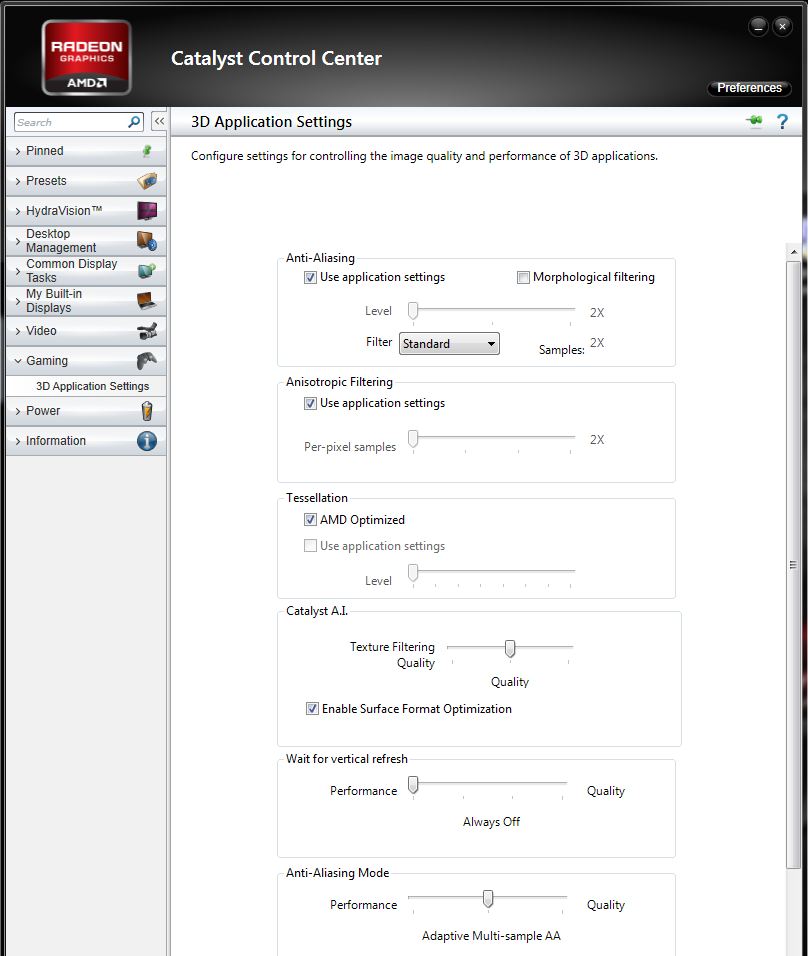The image size is (808, 956).
Task: Click the Per-pixel samples slider handle
Action: click(413, 438)
